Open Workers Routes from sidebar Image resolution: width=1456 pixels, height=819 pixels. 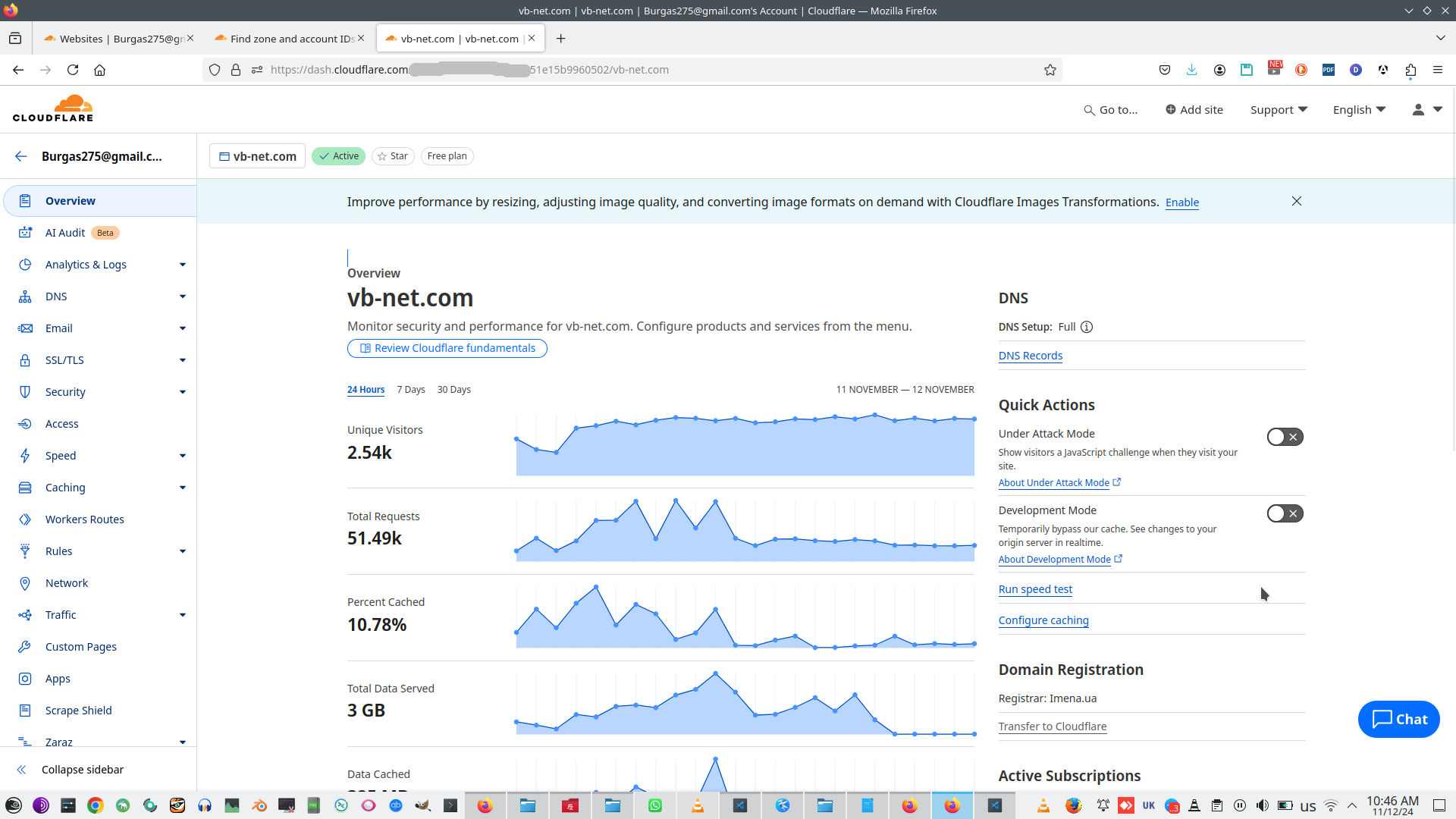click(84, 519)
